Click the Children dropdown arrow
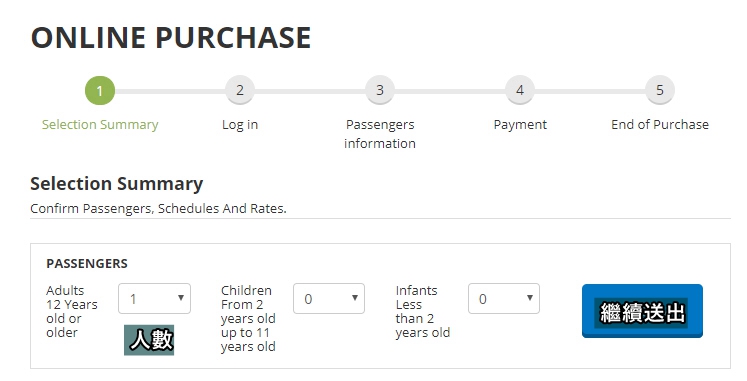Viewport: 747px width, 381px height. tap(355, 298)
